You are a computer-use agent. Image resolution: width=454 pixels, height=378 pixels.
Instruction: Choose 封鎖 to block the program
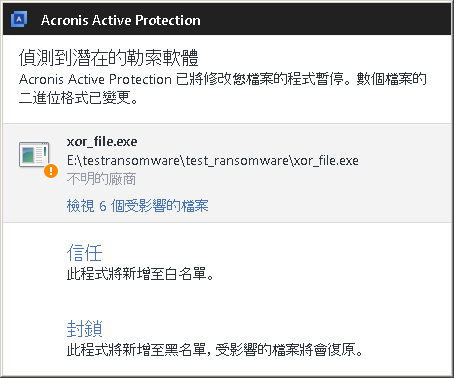point(84,329)
